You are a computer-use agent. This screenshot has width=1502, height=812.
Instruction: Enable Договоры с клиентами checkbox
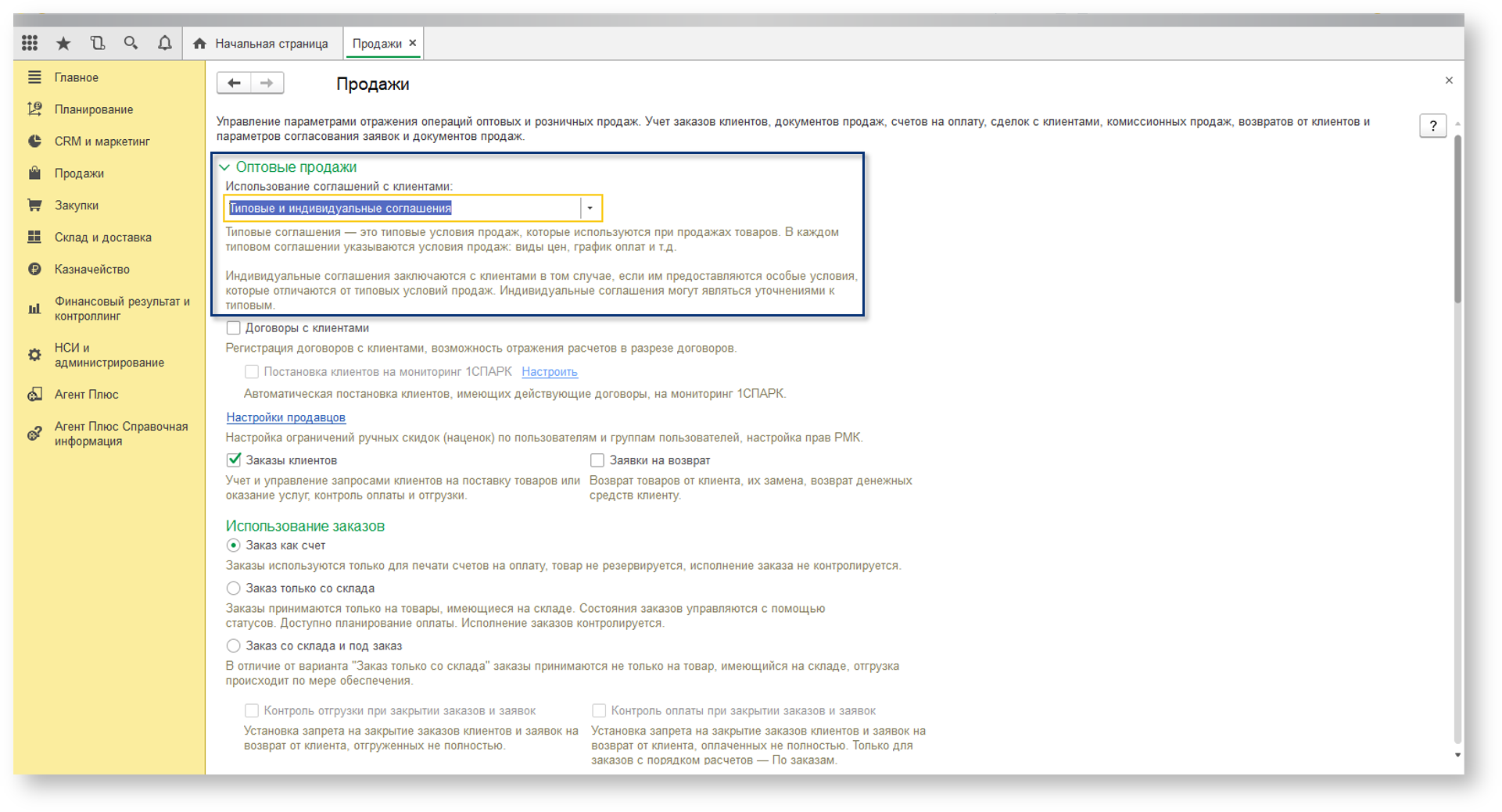(x=233, y=328)
